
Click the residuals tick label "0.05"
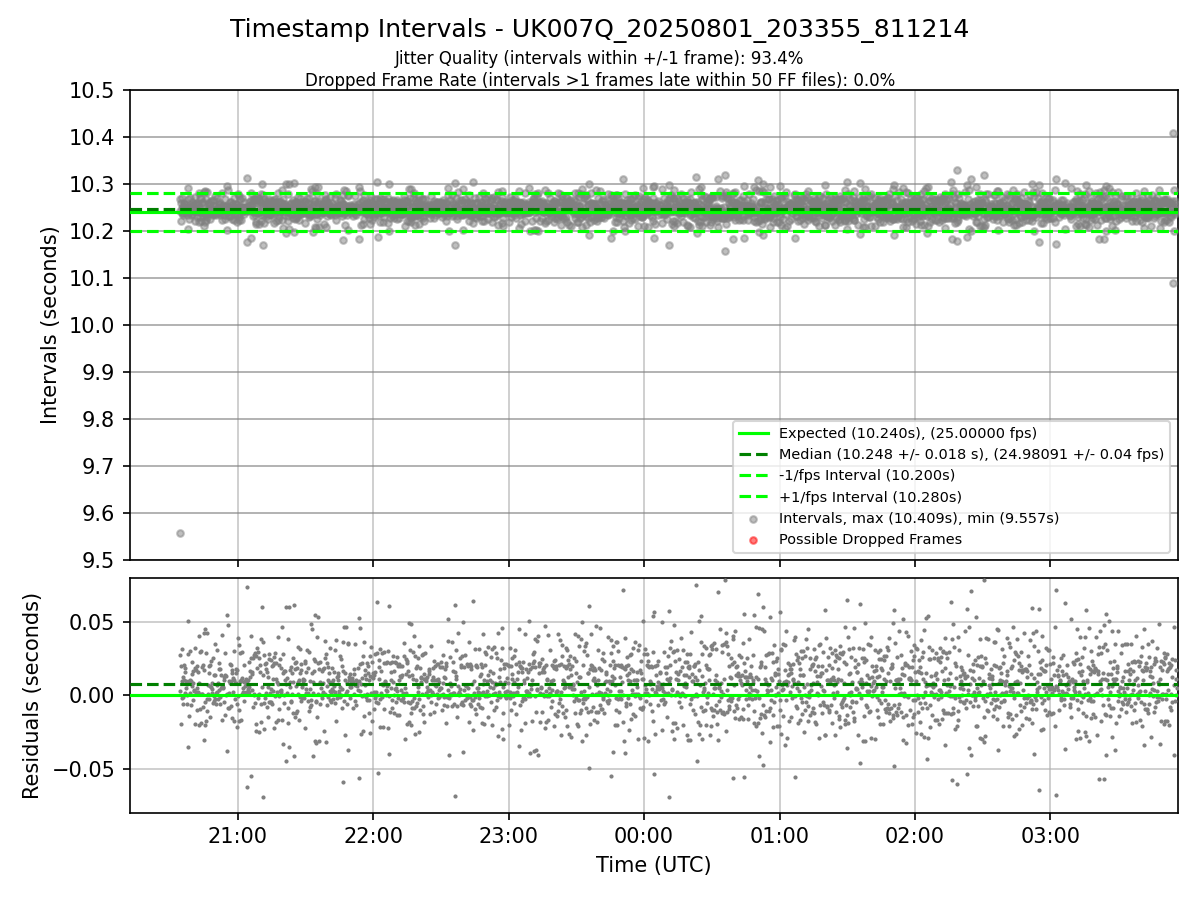(x=90, y=622)
